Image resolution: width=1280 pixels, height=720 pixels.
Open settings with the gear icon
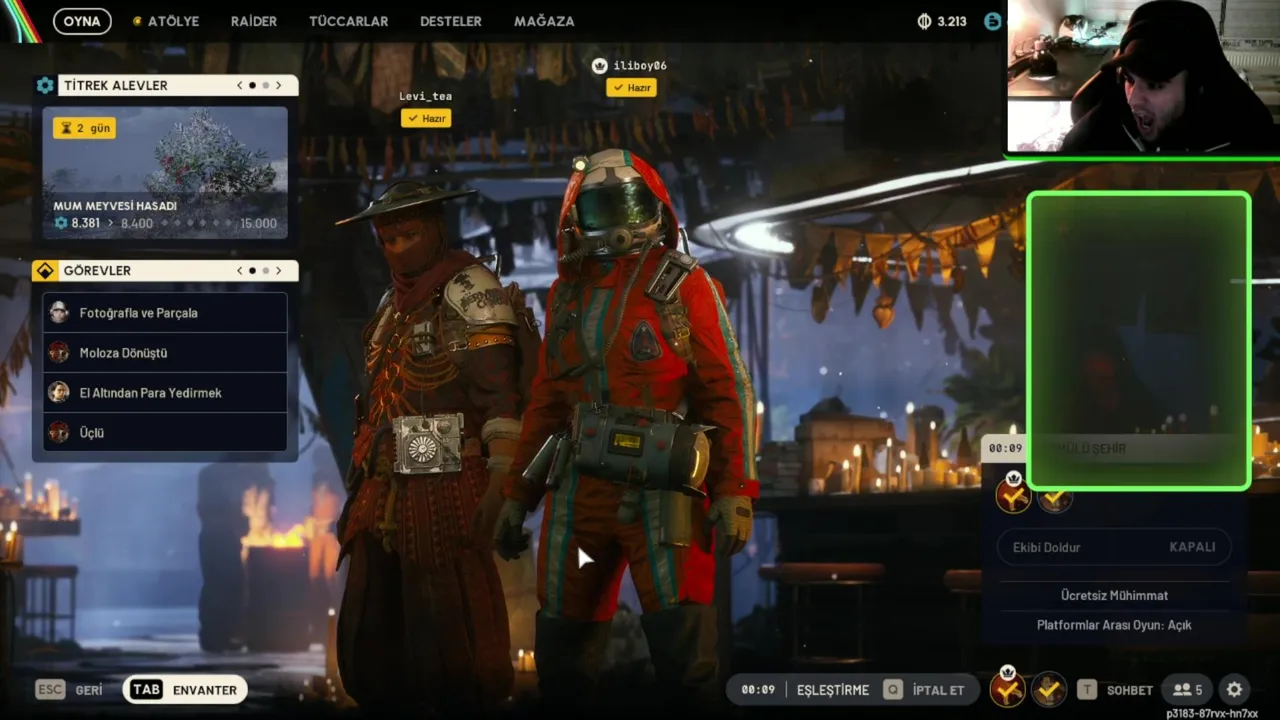pyautogui.click(x=1234, y=690)
